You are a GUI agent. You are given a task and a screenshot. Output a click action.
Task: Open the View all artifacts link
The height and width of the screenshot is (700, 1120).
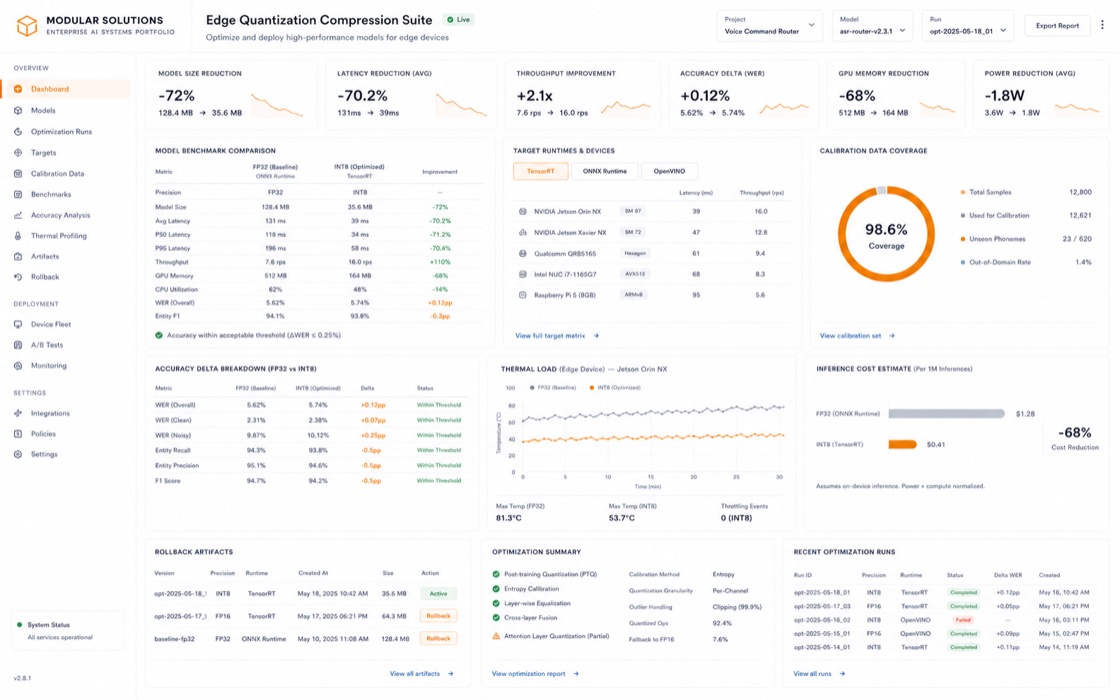pos(421,674)
